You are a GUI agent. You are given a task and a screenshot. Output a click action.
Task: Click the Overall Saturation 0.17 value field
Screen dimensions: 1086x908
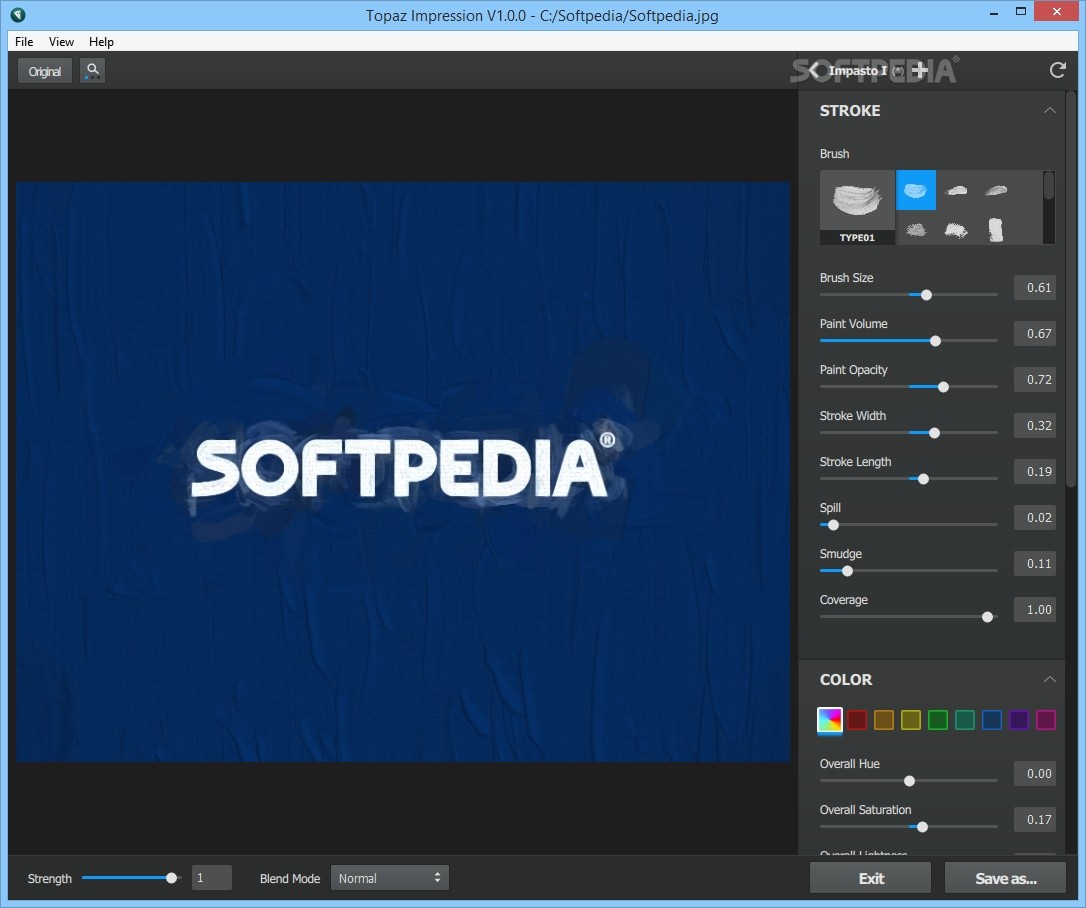point(1035,819)
